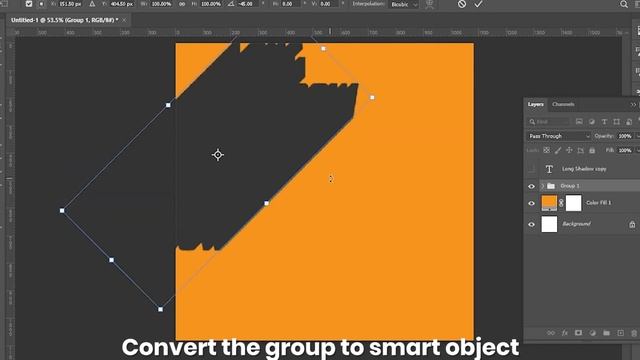Collapse the Layers panel with double arrows
Image resolution: width=640 pixels, height=360 pixels.
(633, 105)
